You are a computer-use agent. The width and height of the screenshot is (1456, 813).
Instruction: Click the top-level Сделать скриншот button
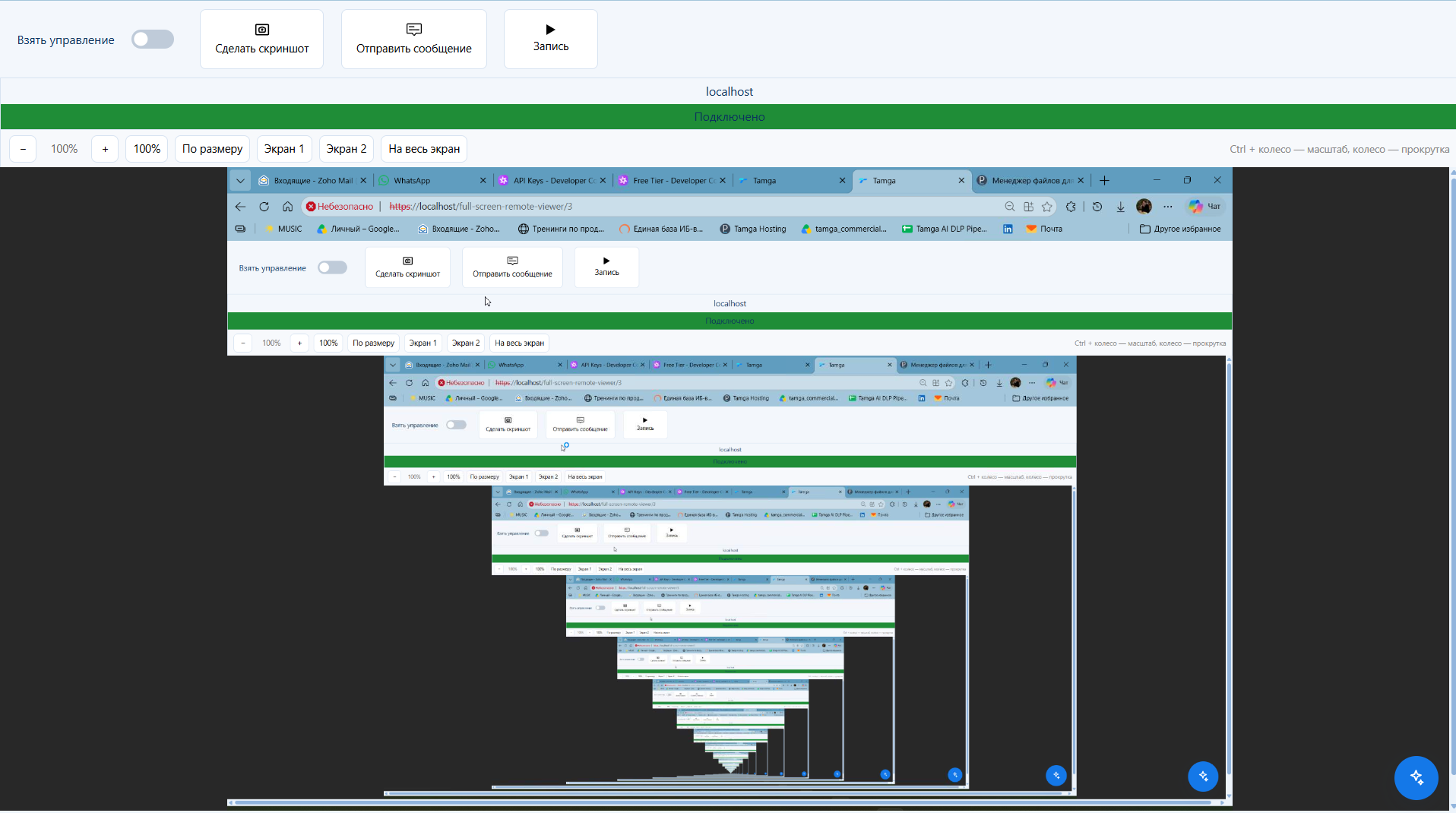pyautogui.click(x=261, y=40)
